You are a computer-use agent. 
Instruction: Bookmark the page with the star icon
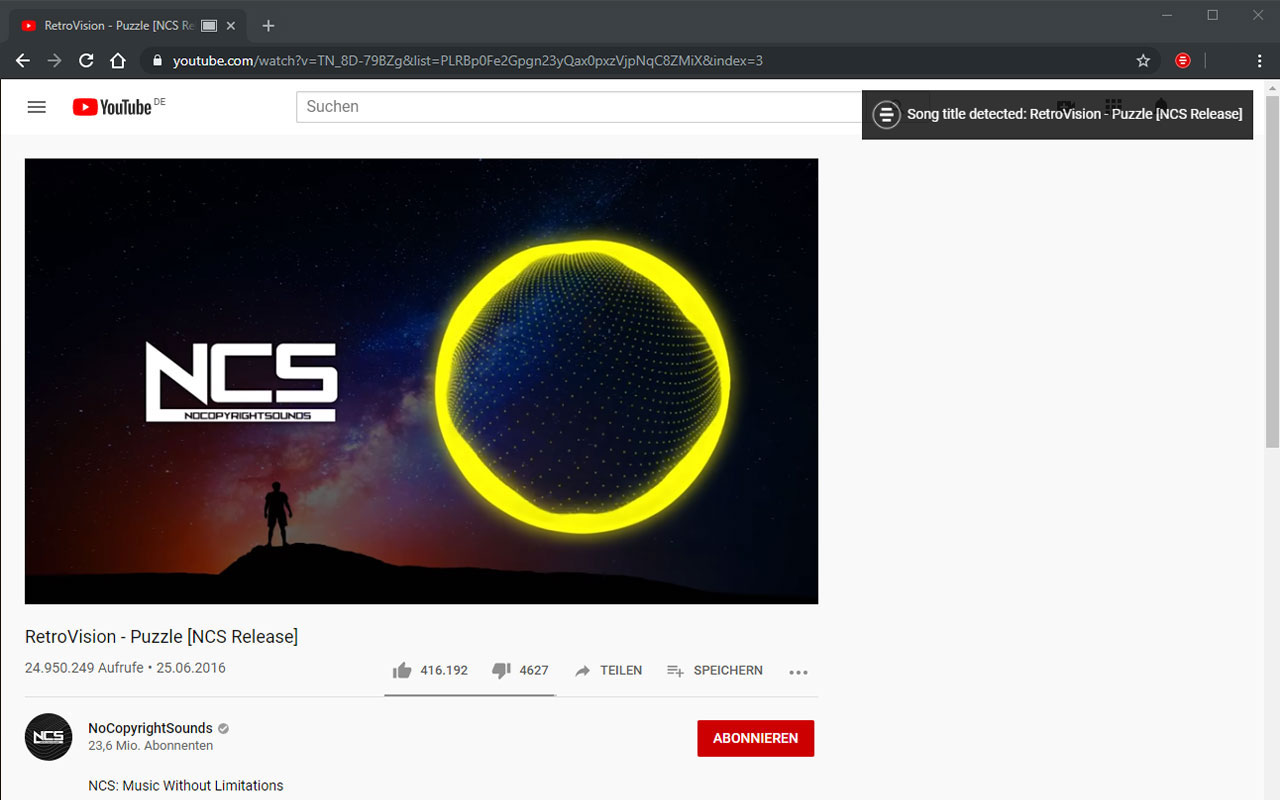pyautogui.click(x=1143, y=60)
